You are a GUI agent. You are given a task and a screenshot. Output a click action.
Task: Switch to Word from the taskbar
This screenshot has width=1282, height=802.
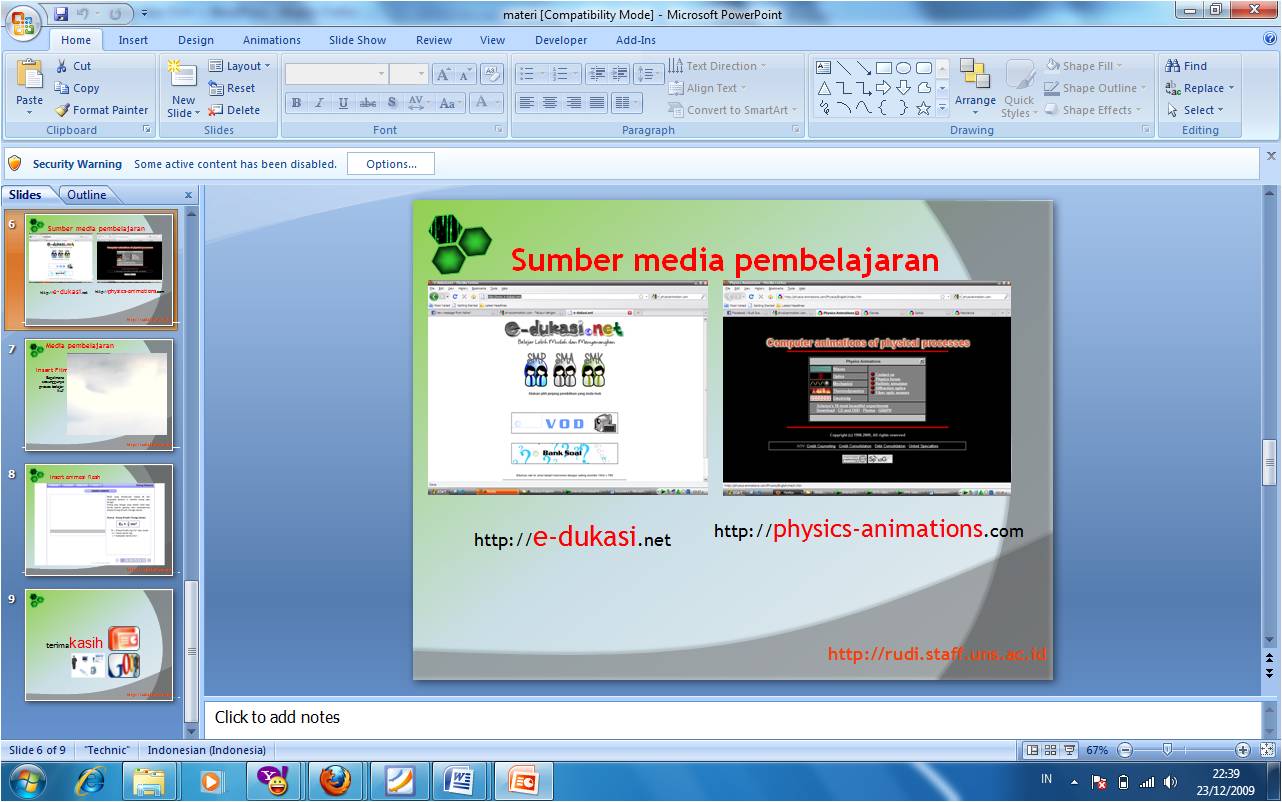click(x=459, y=780)
